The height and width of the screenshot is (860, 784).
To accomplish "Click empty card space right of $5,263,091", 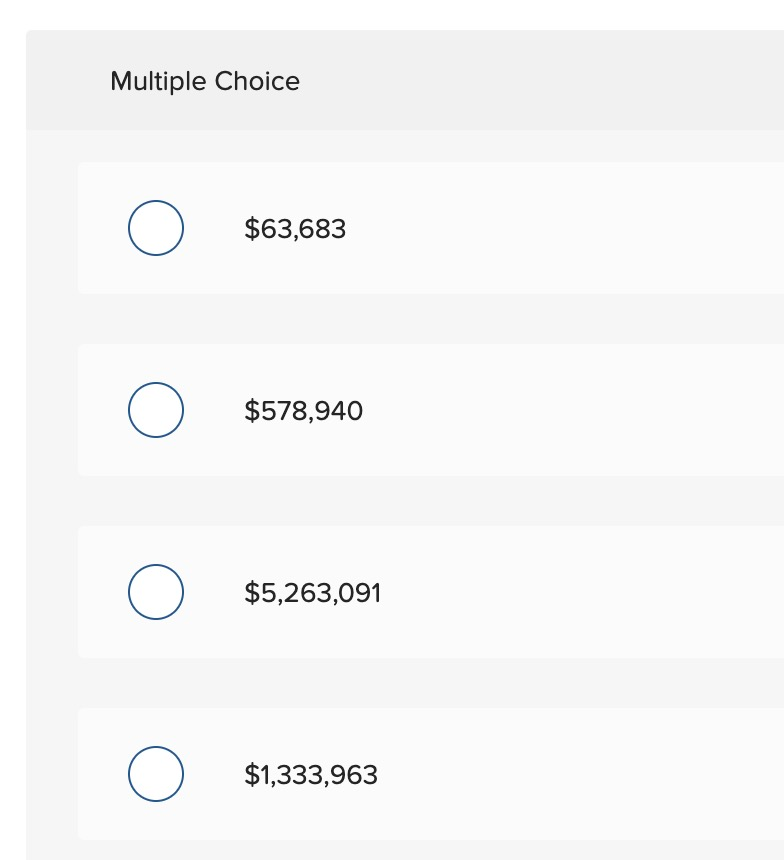I will coord(580,593).
